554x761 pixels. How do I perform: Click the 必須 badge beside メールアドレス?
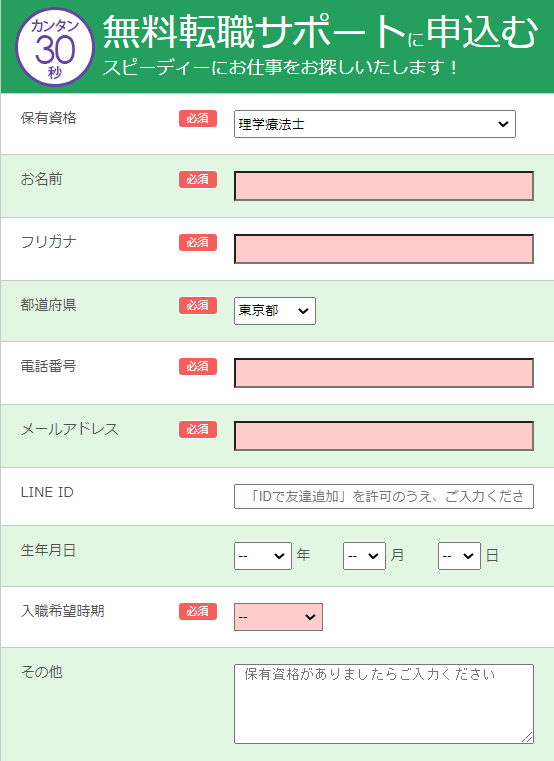(x=198, y=430)
